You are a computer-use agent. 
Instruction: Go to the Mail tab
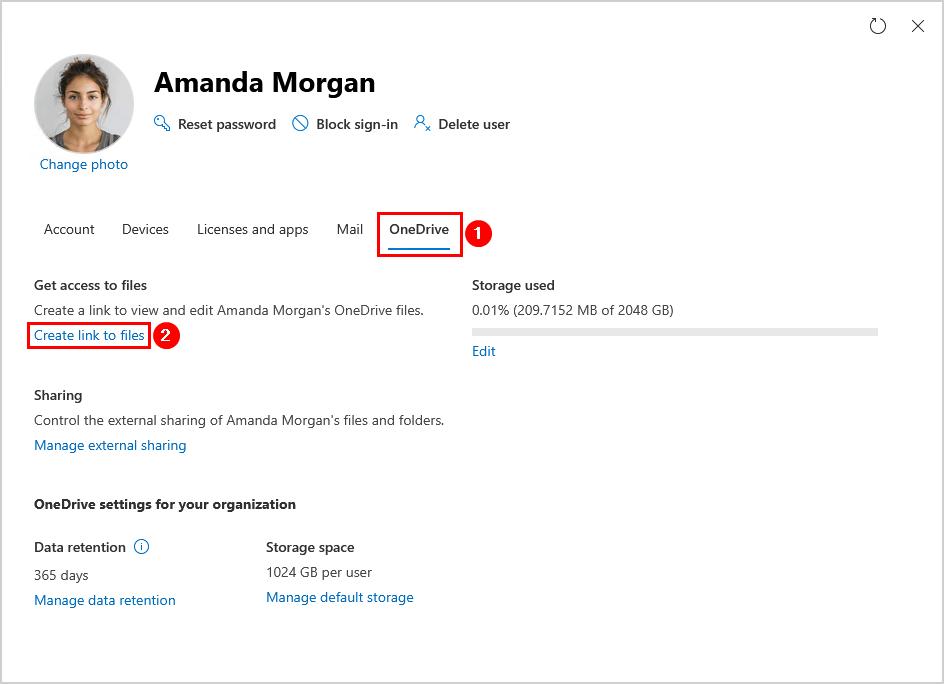[x=350, y=230]
